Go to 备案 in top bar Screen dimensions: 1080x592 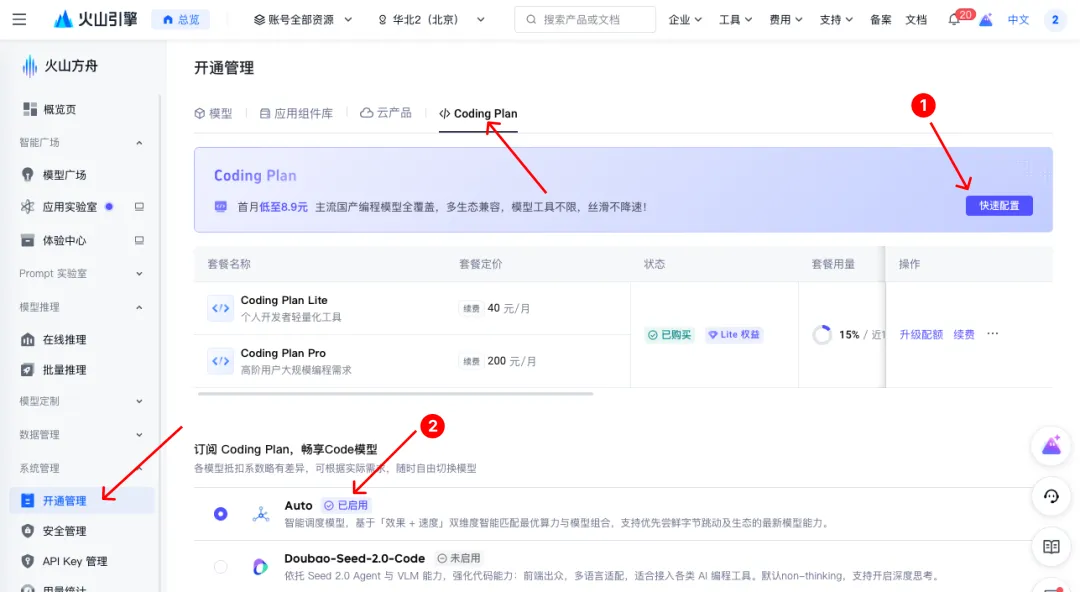point(880,19)
